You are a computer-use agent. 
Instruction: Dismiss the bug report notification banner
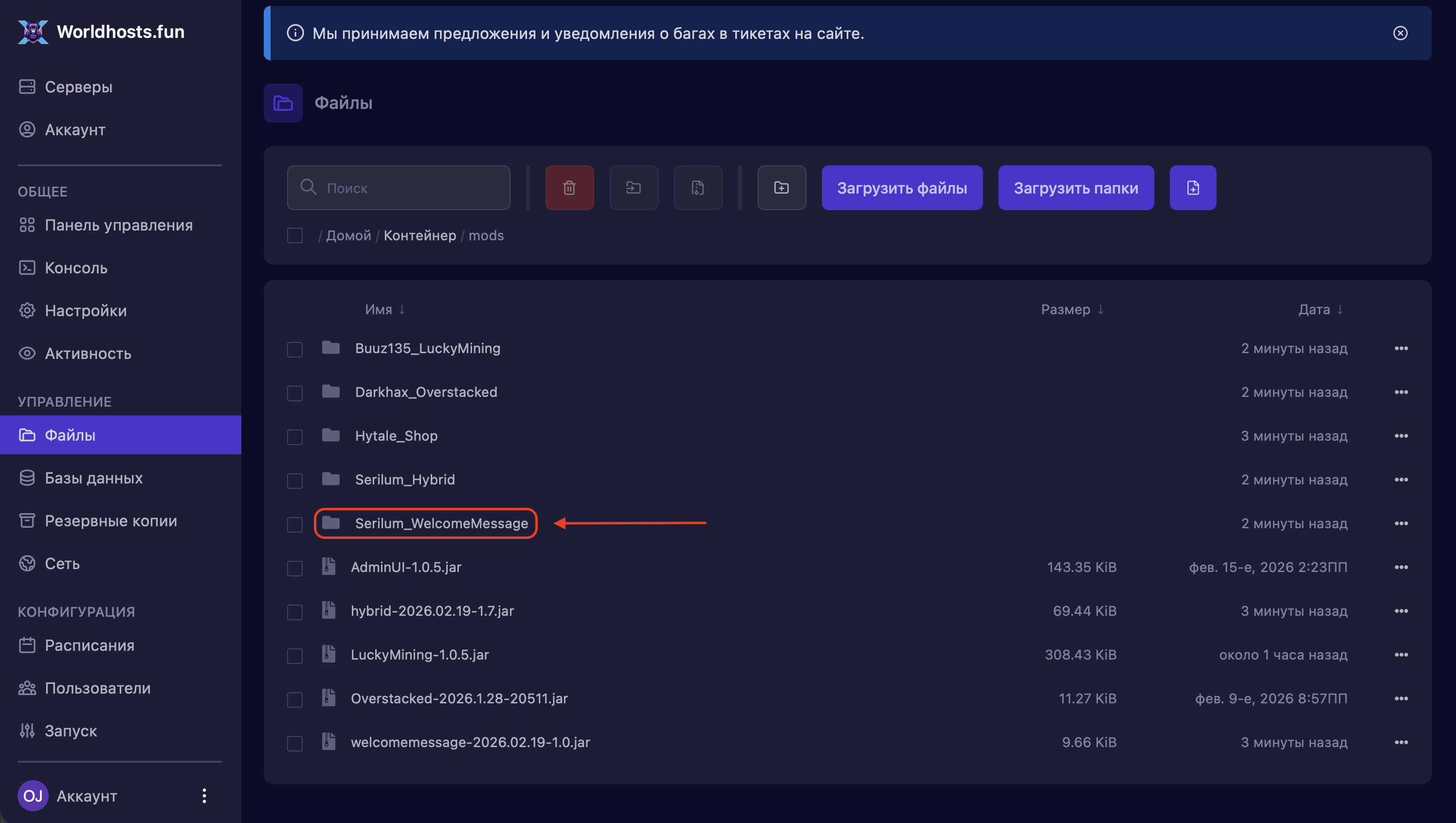point(1400,34)
